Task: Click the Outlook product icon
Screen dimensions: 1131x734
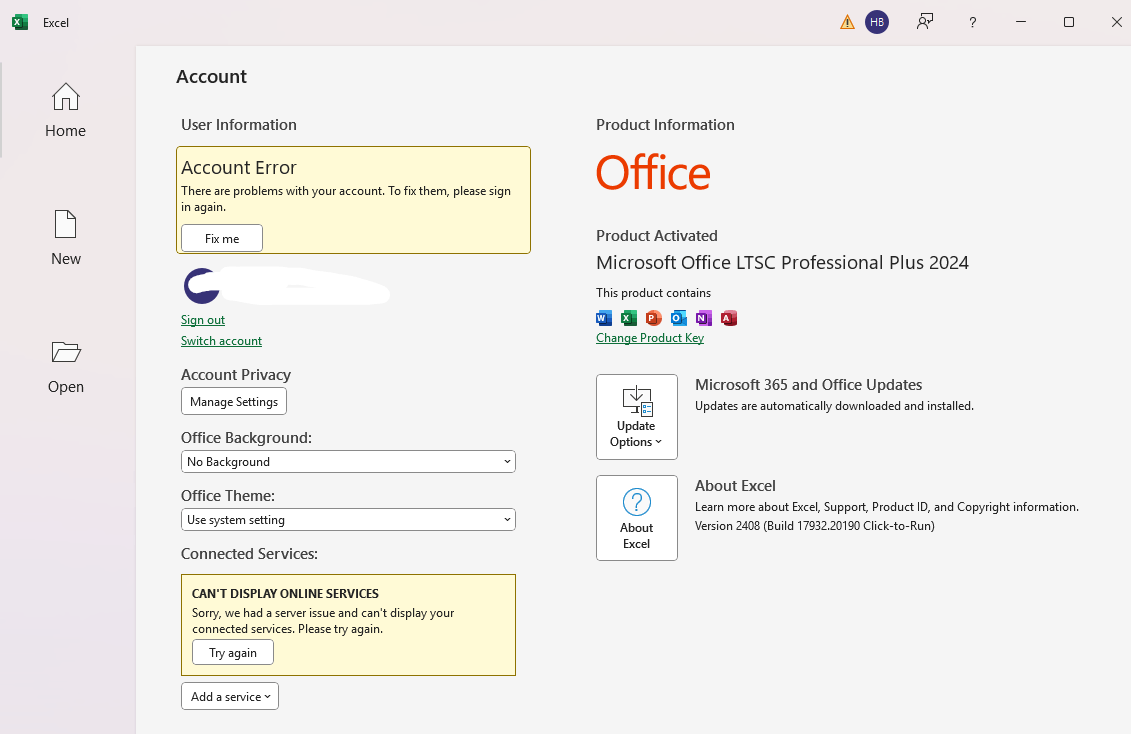Action: point(679,318)
